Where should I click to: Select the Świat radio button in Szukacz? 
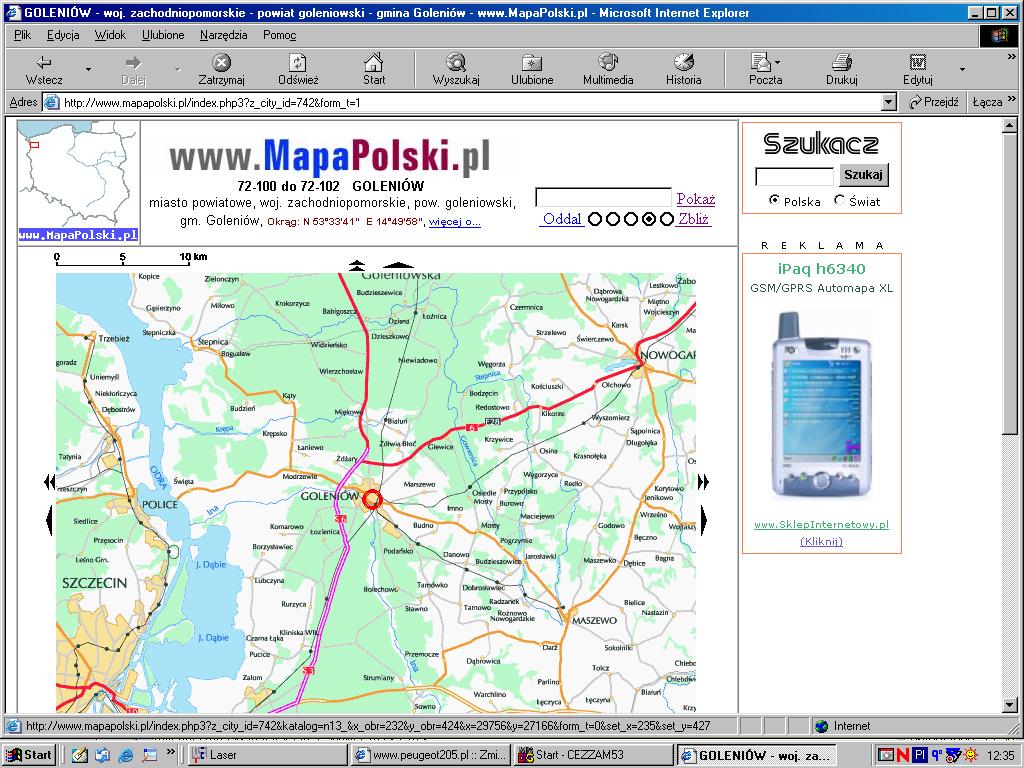[841, 201]
